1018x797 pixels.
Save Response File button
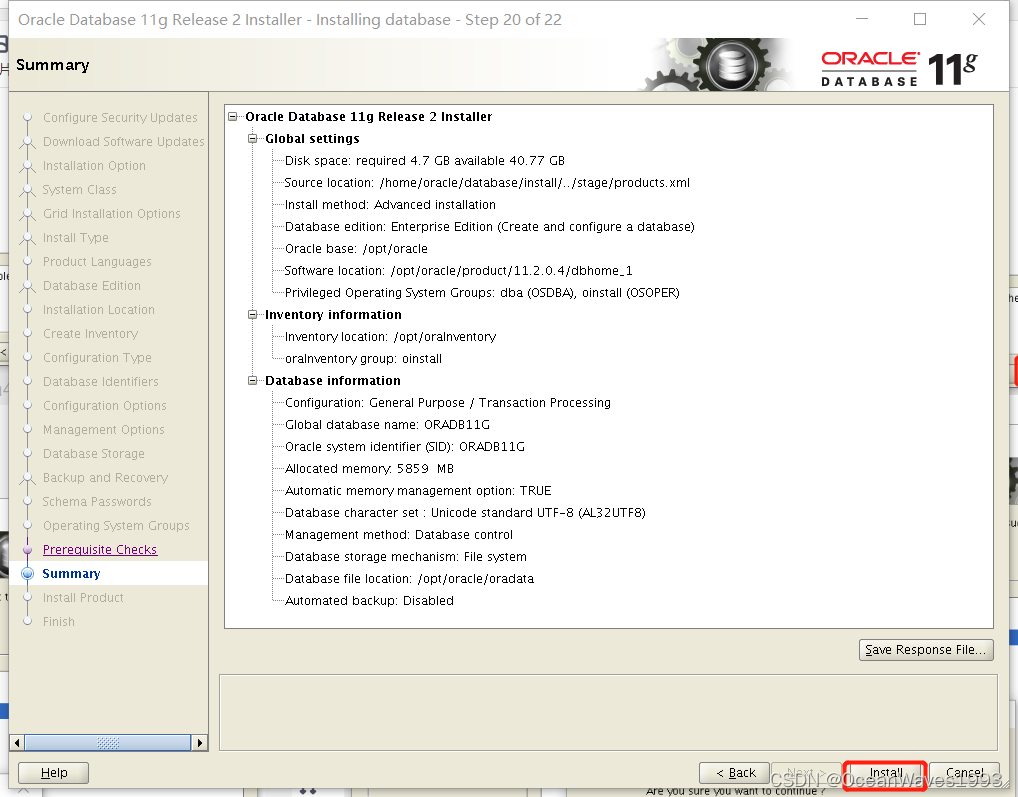(x=926, y=650)
